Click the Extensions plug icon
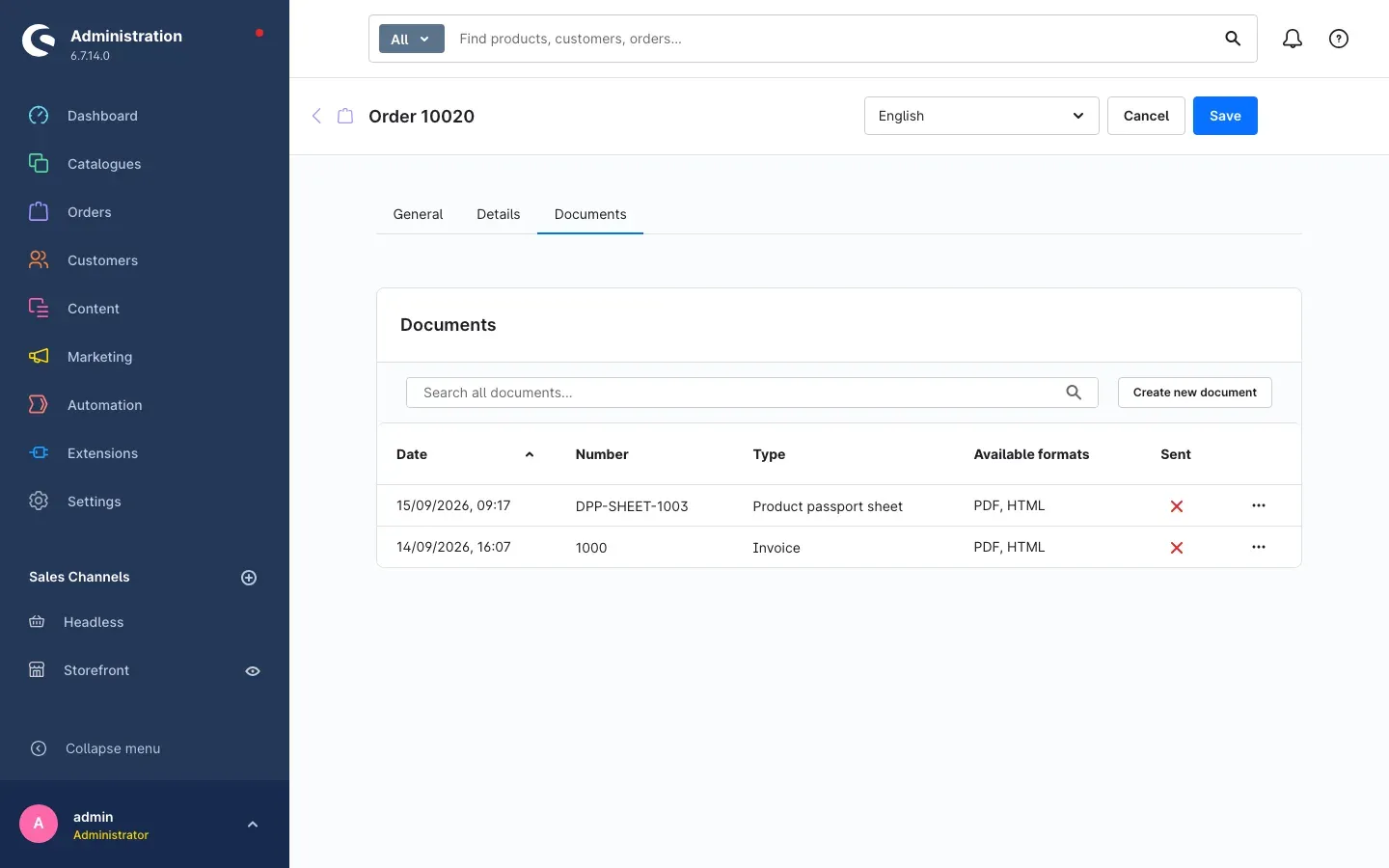This screenshot has width=1389, height=868. pyautogui.click(x=39, y=453)
